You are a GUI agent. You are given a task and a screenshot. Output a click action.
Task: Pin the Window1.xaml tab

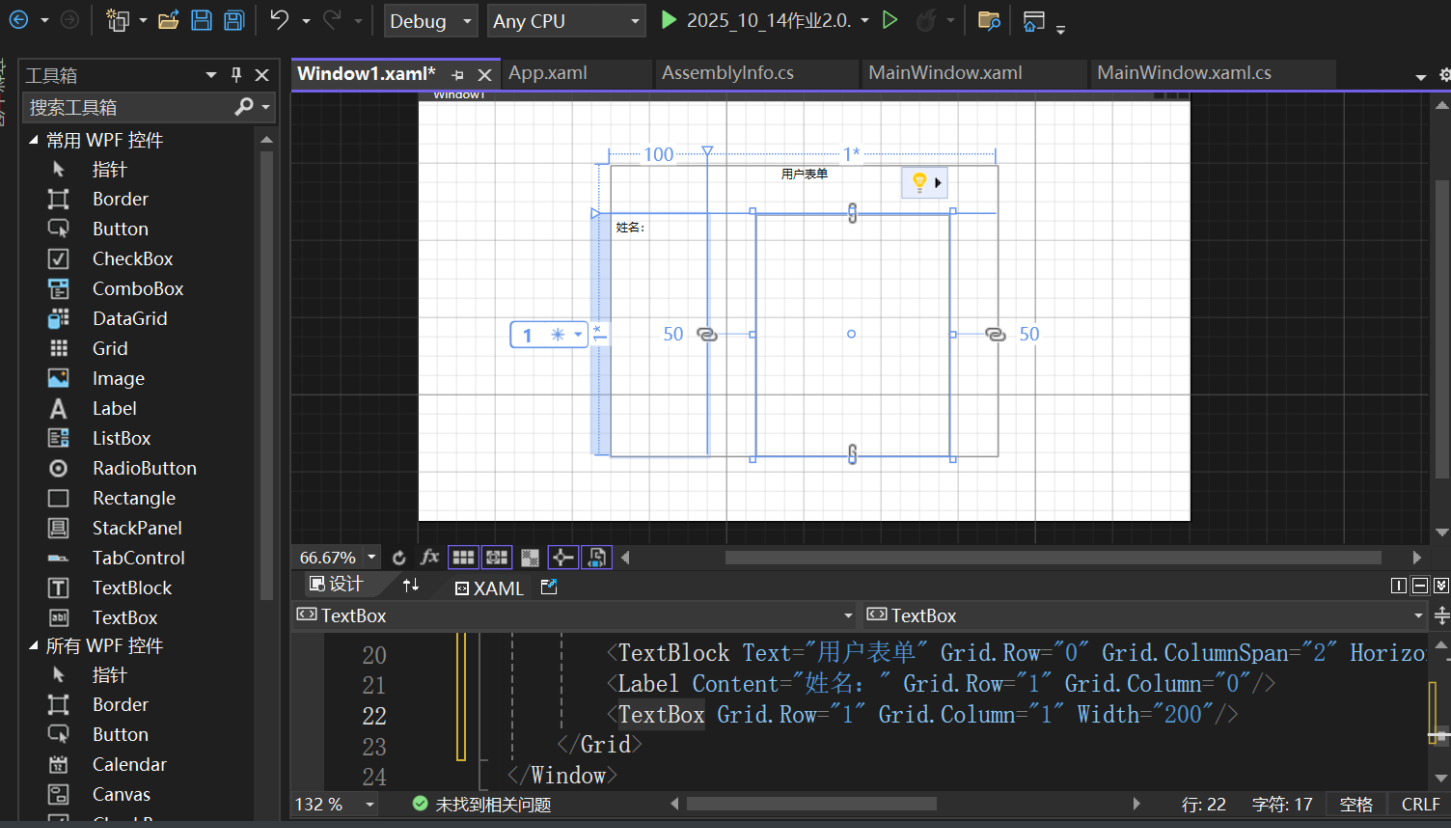point(458,74)
